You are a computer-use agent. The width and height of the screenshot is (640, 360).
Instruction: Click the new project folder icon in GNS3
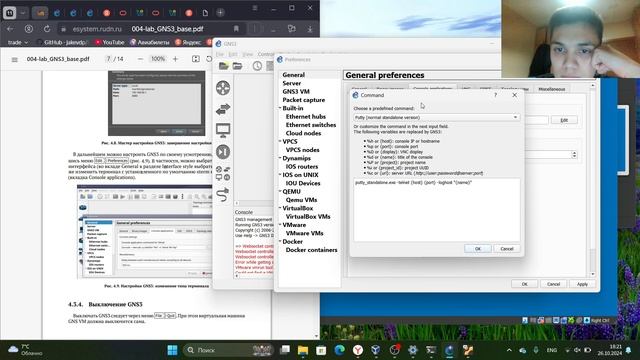coord(224,66)
